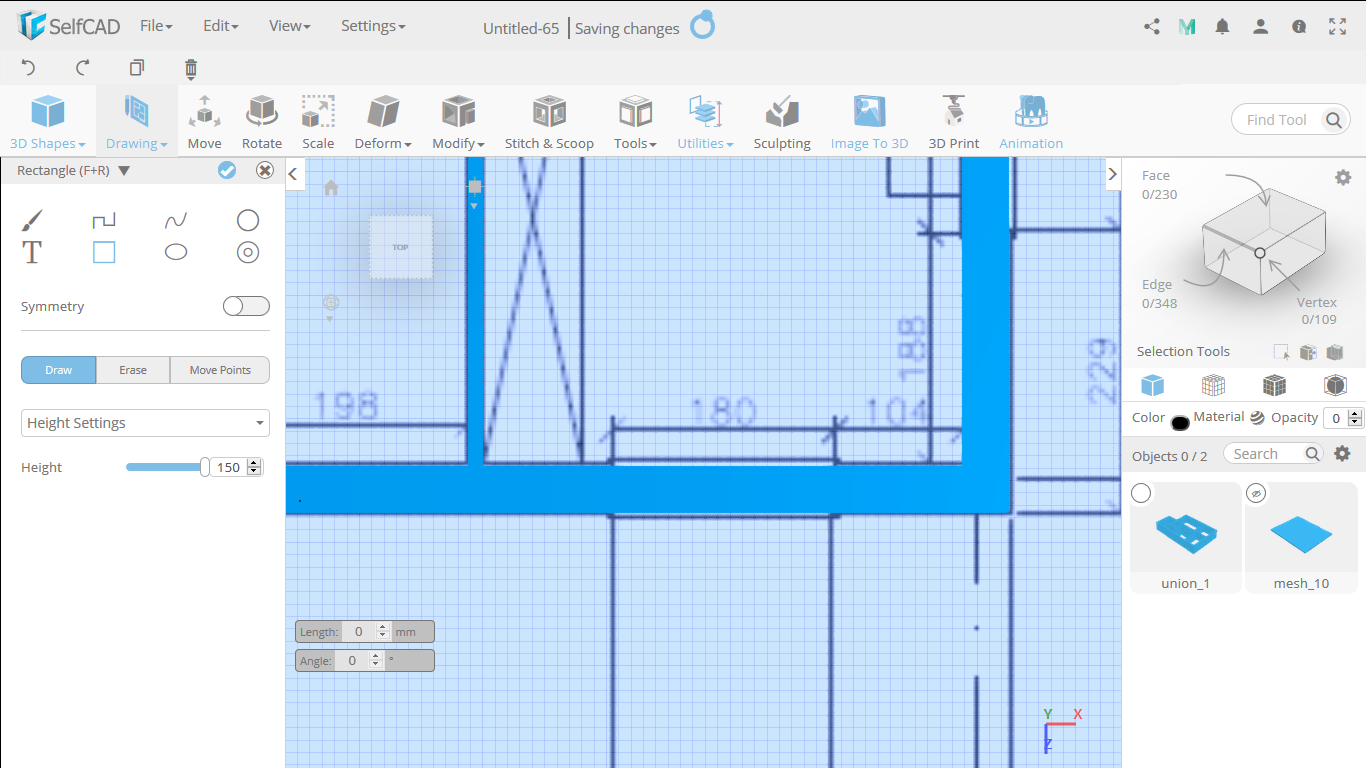Open the Utilities dropdown
Viewport: 1366px width, 768px height.
(x=705, y=122)
